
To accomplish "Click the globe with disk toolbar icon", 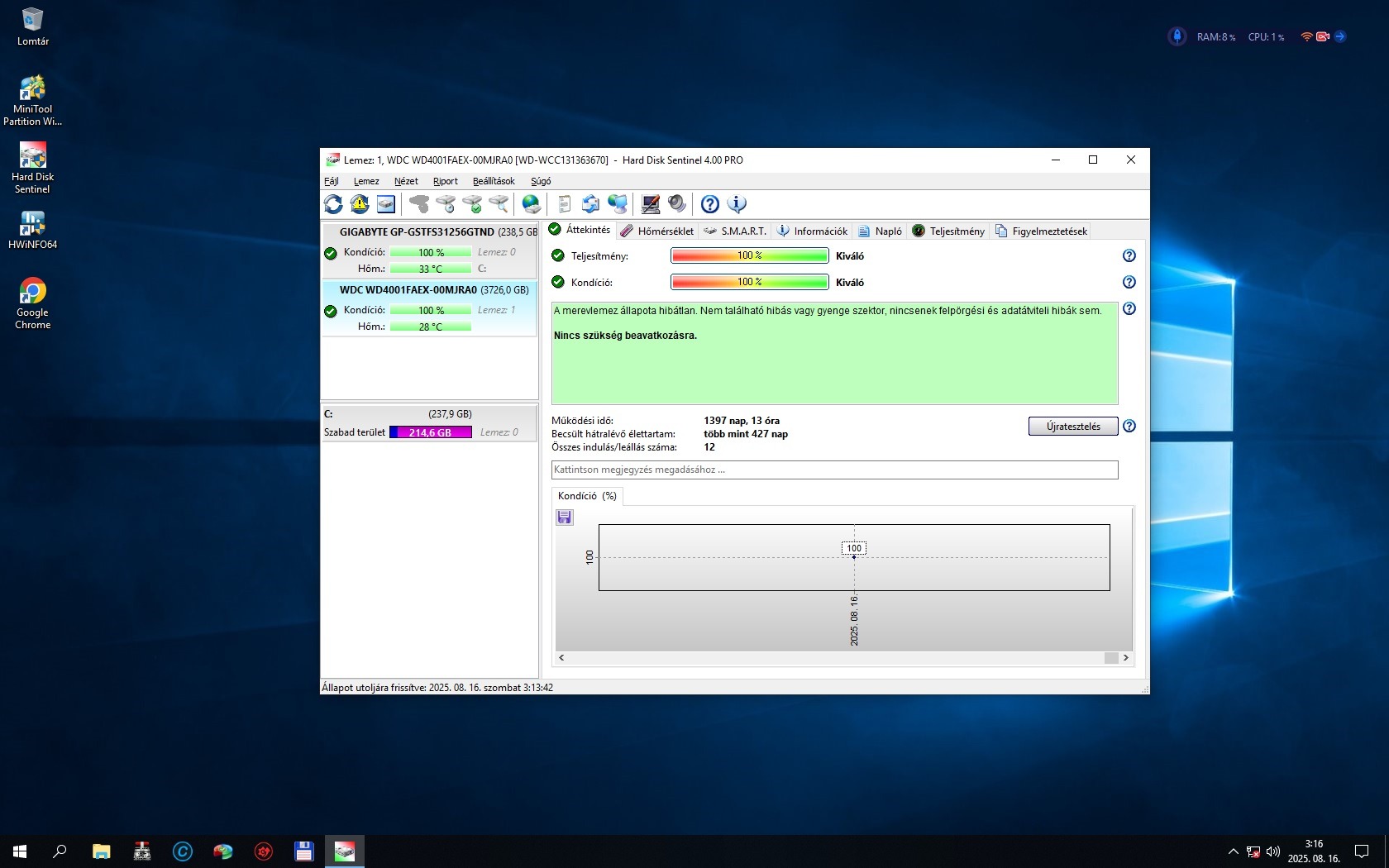I will pyautogui.click(x=532, y=204).
